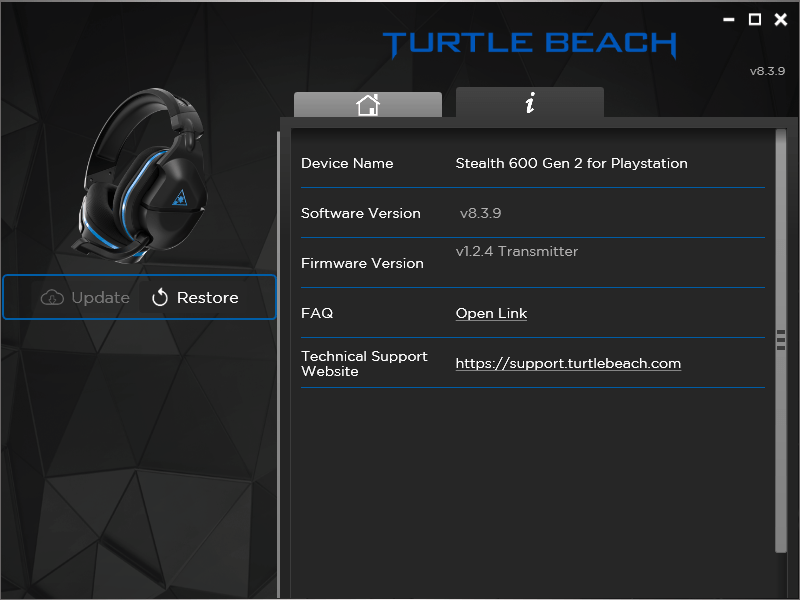Click the info panel scrollbar thumb
The height and width of the screenshot is (600, 800).
[x=781, y=340]
